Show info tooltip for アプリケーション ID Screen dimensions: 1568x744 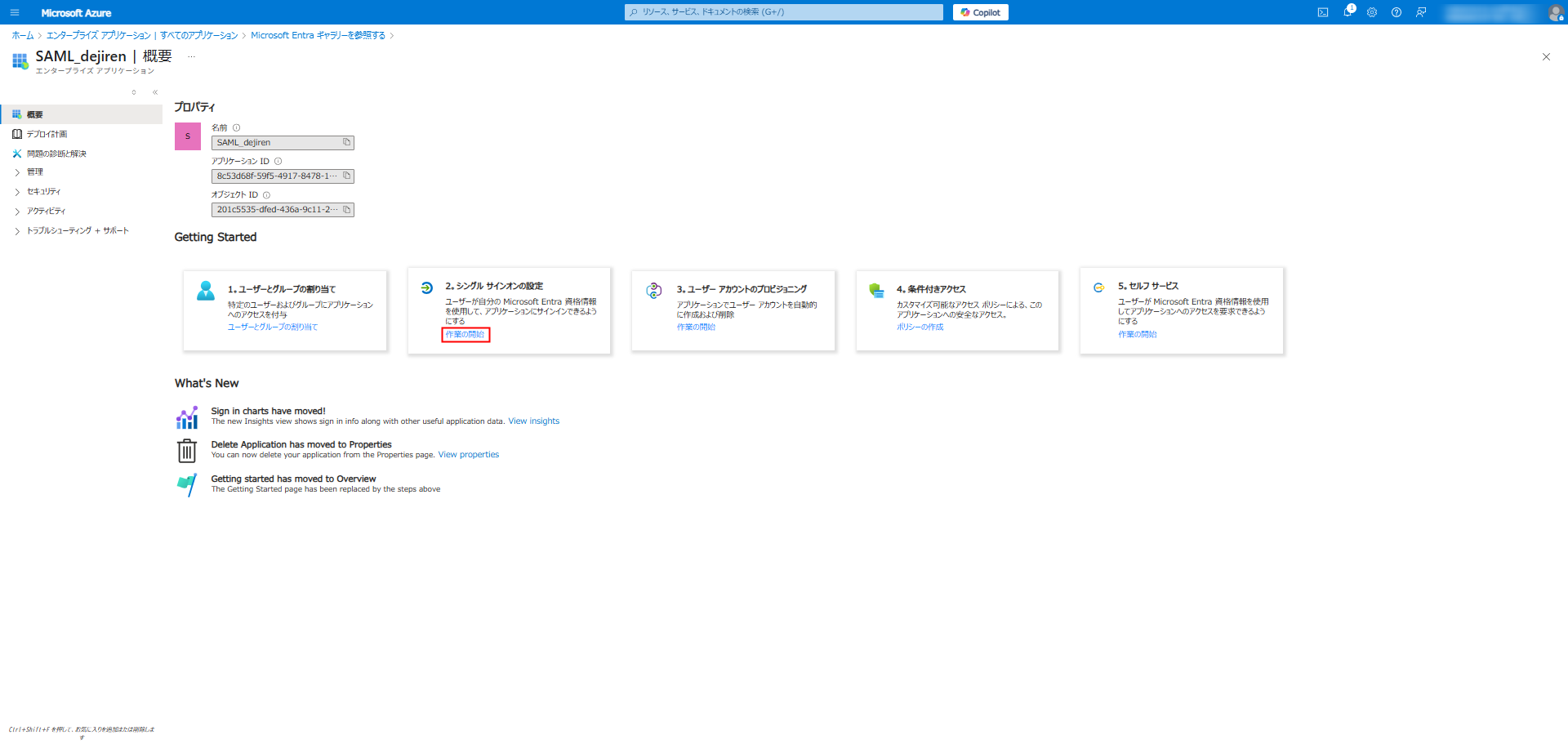278,161
